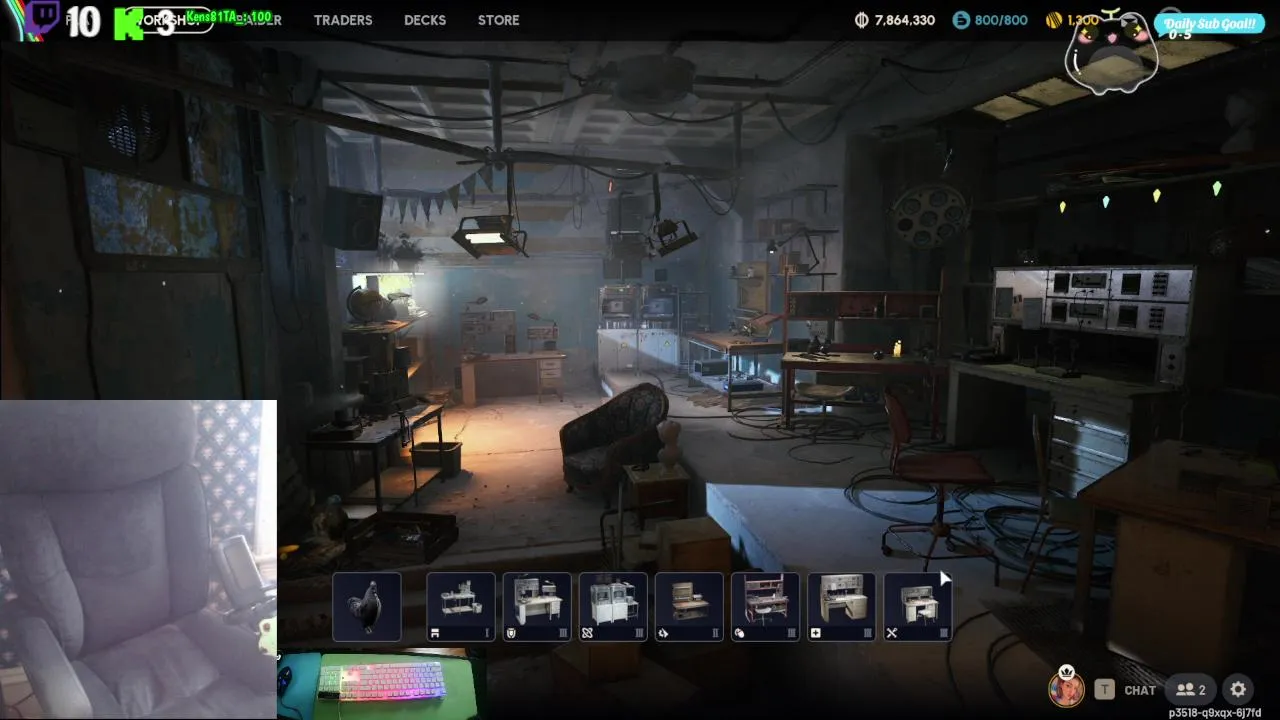Open the player profile avatar
This screenshot has width=1280, height=720.
1066,689
